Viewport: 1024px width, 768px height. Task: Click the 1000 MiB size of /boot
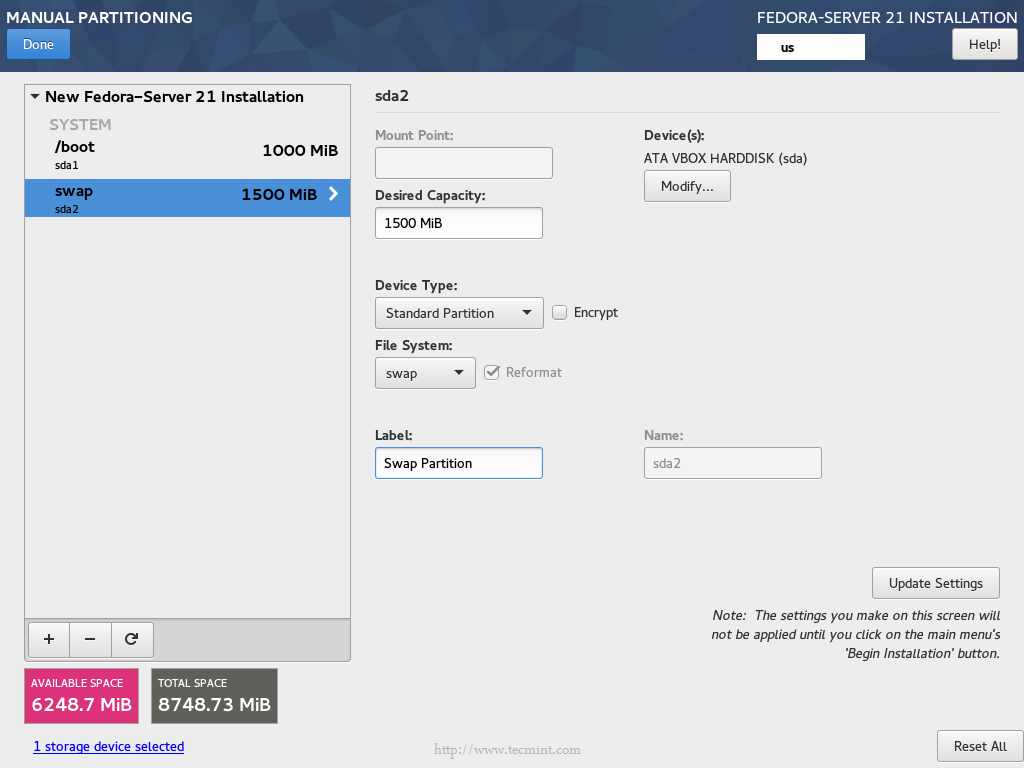pos(300,151)
